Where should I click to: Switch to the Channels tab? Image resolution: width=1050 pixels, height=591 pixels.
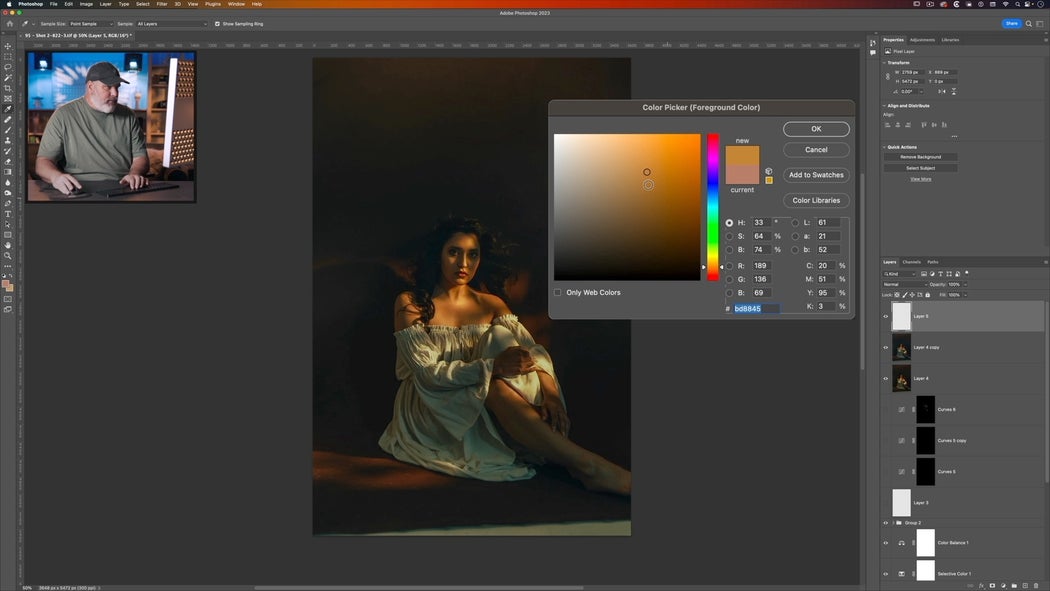(x=913, y=261)
